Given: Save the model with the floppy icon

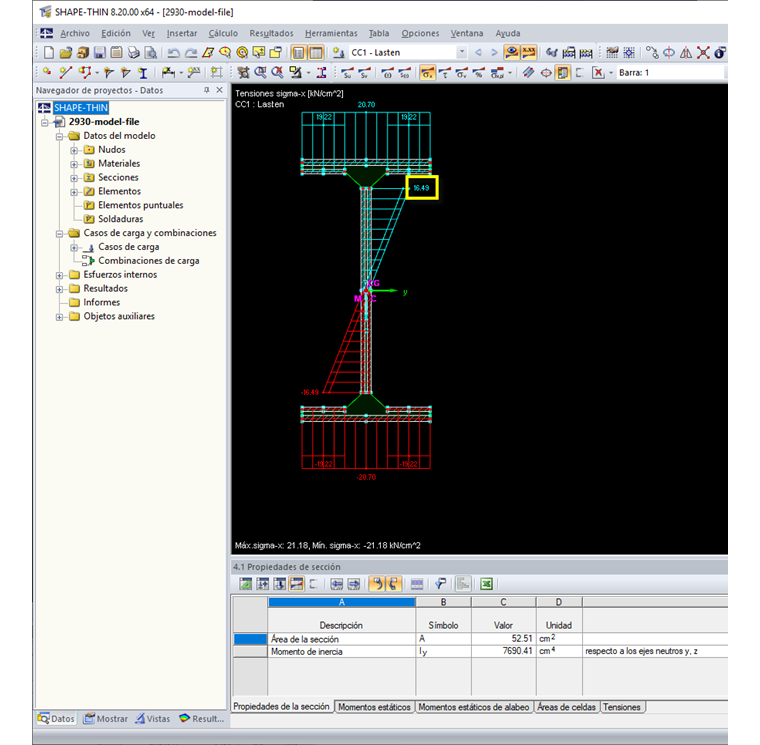Looking at the screenshot, I should (x=100, y=52).
